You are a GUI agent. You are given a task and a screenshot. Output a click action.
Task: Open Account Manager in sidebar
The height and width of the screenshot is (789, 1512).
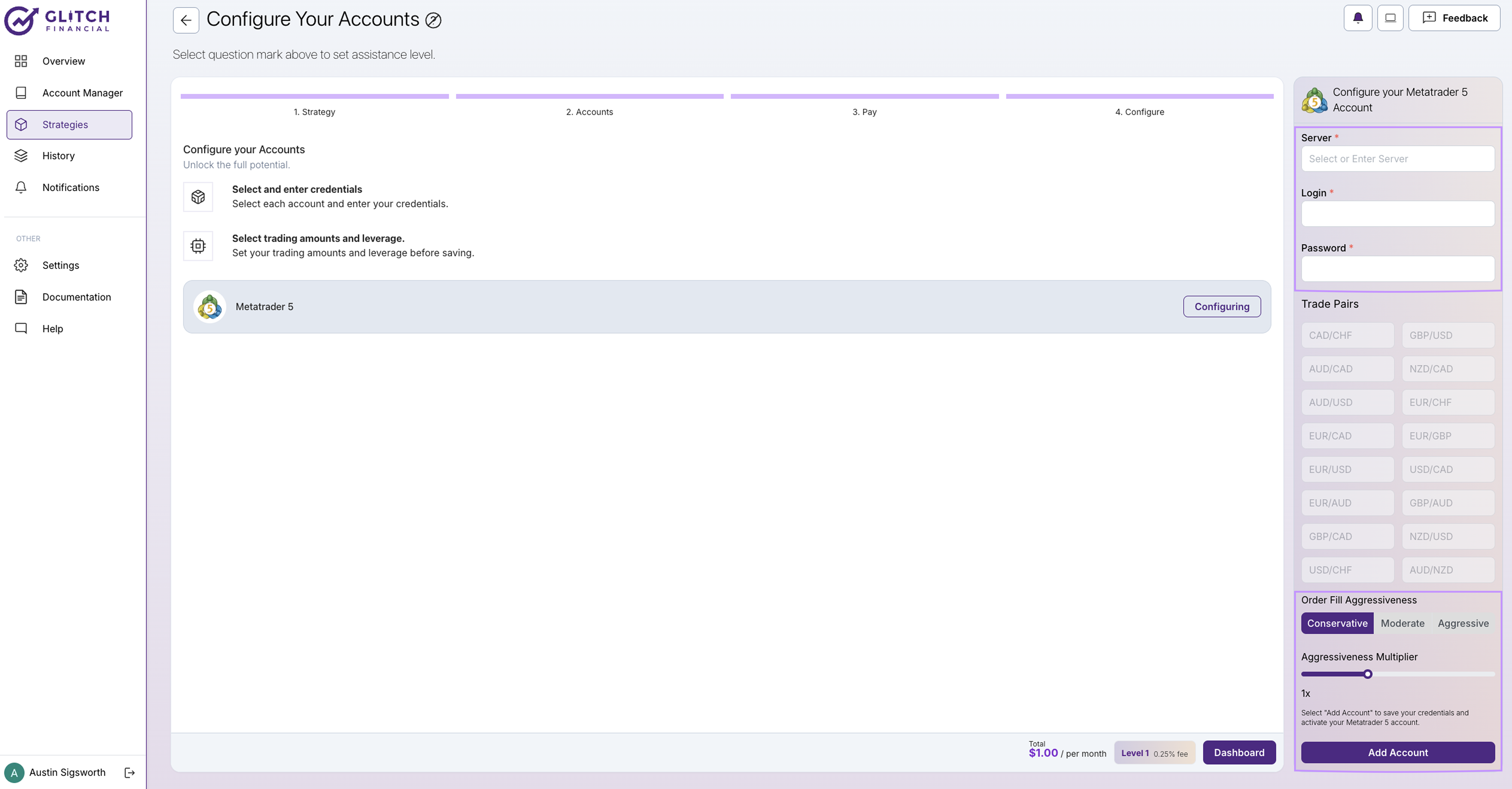[69, 93]
